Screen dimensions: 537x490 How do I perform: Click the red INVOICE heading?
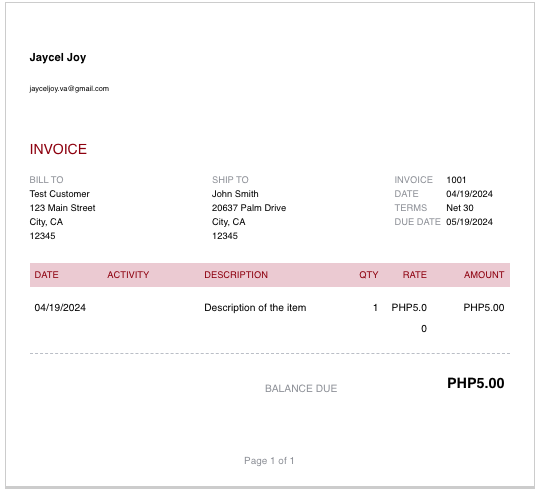click(x=58, y=149)
